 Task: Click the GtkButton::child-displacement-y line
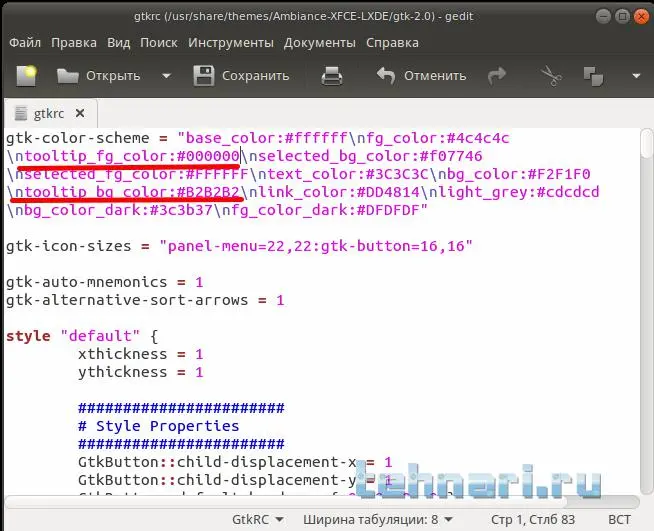(x=235, y=480)
